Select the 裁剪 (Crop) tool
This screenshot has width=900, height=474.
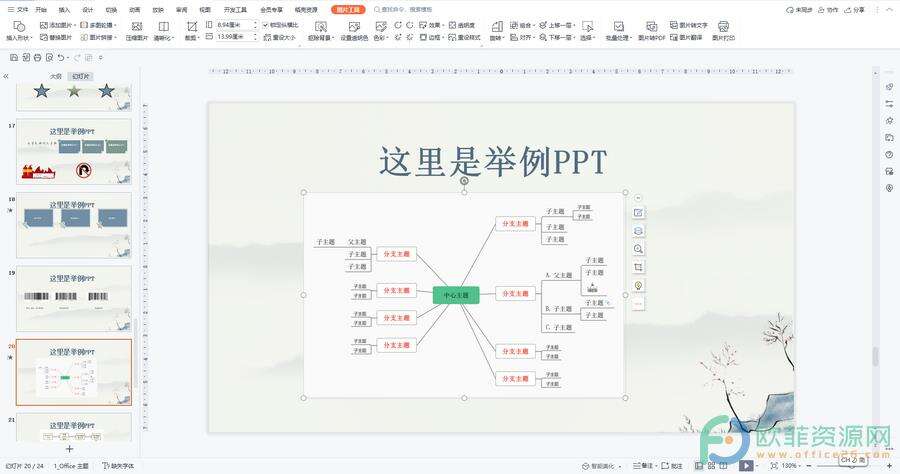tap(192, 31)
